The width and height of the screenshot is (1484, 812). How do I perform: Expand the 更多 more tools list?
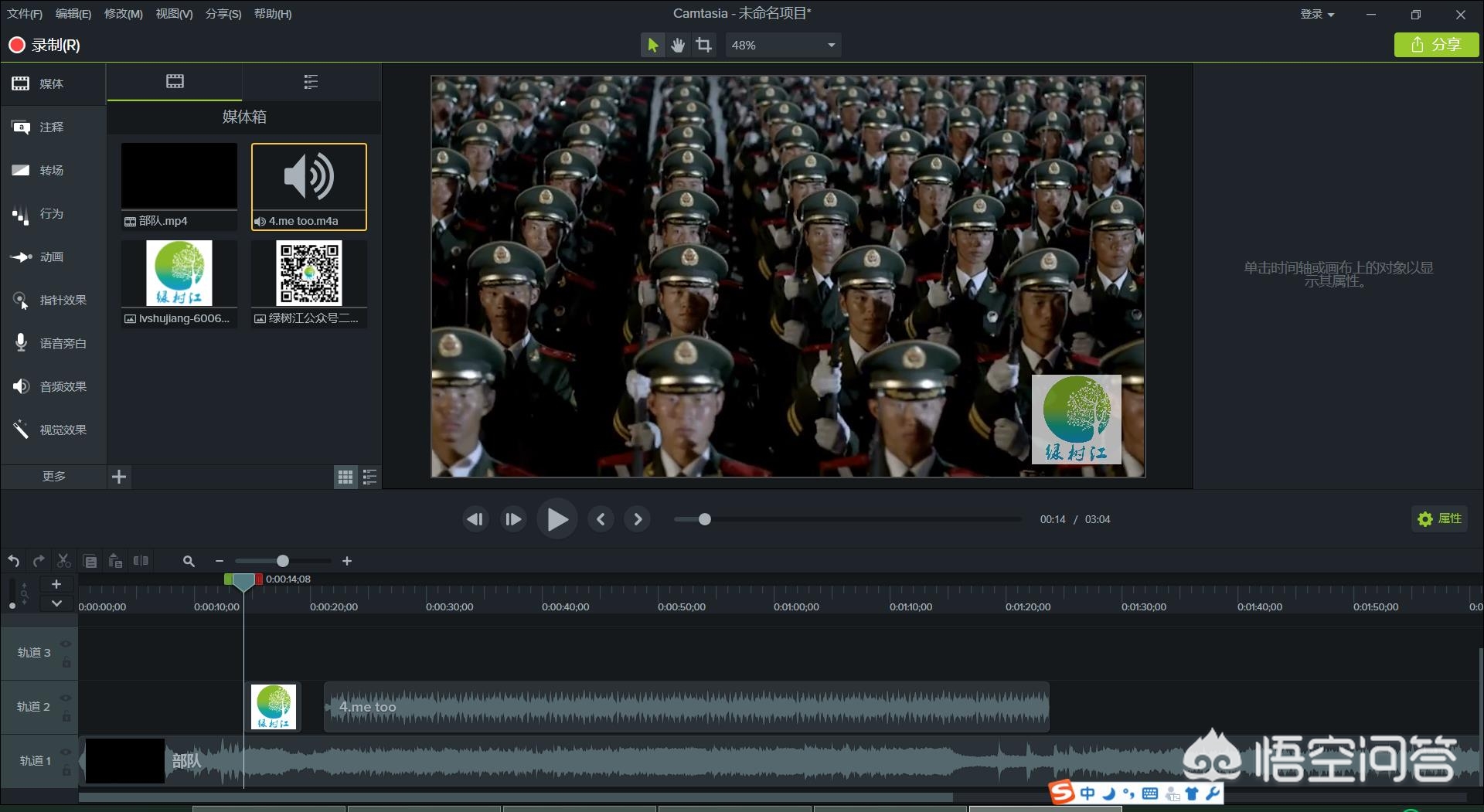tap(53, 476)
